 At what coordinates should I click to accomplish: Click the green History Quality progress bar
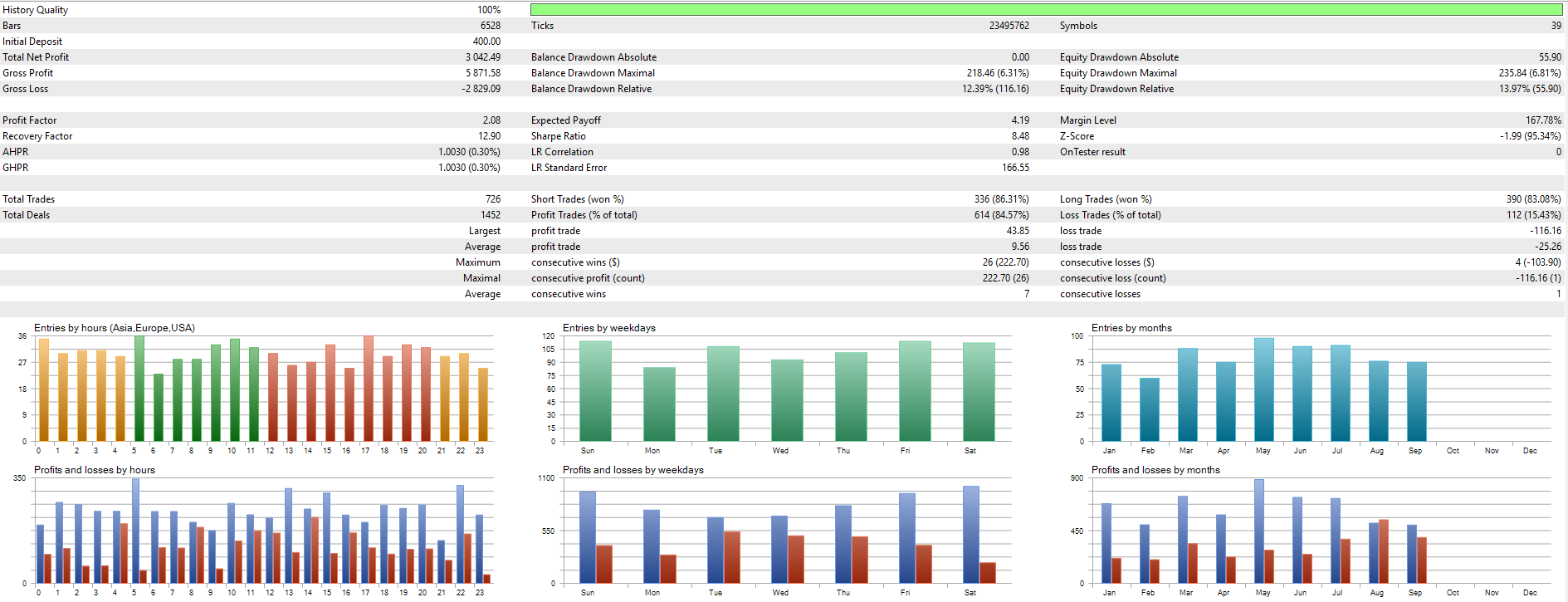click(1046, 10)
